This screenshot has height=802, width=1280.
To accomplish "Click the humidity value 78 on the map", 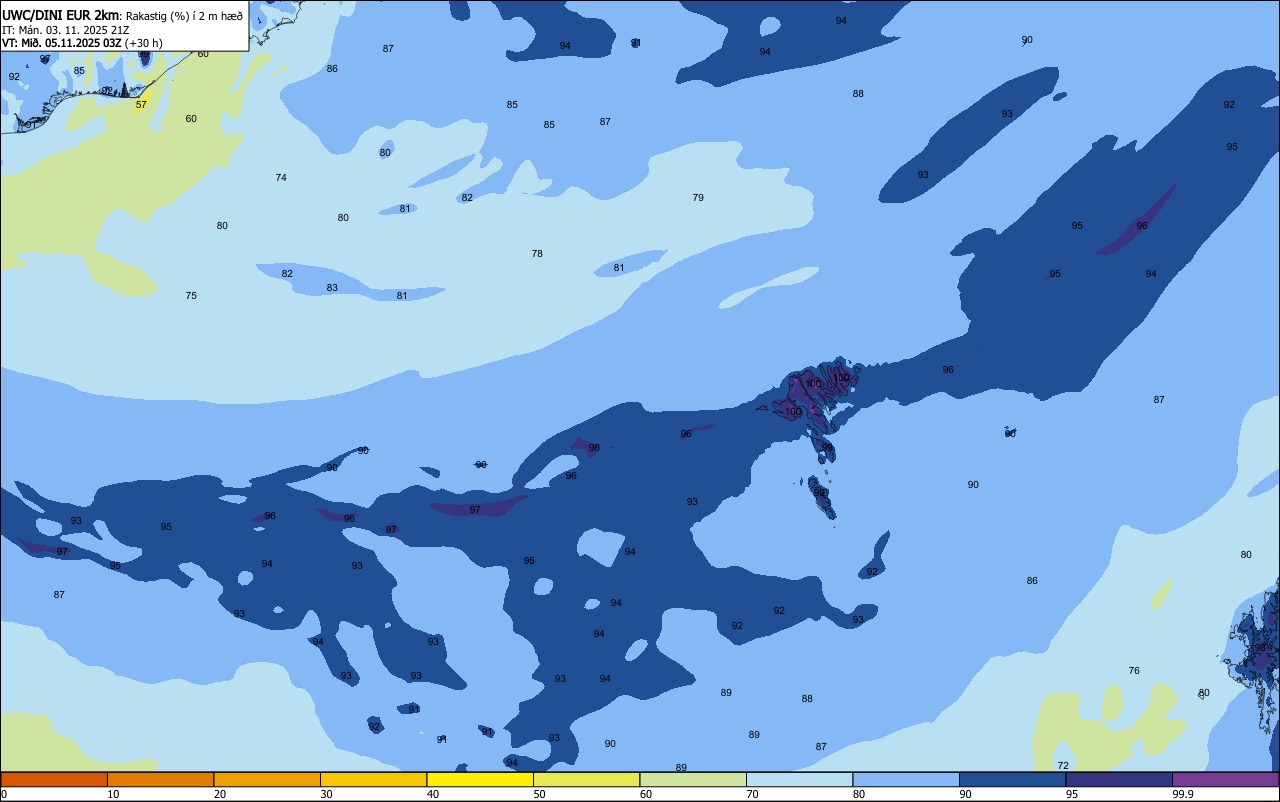I will point(537,254).
